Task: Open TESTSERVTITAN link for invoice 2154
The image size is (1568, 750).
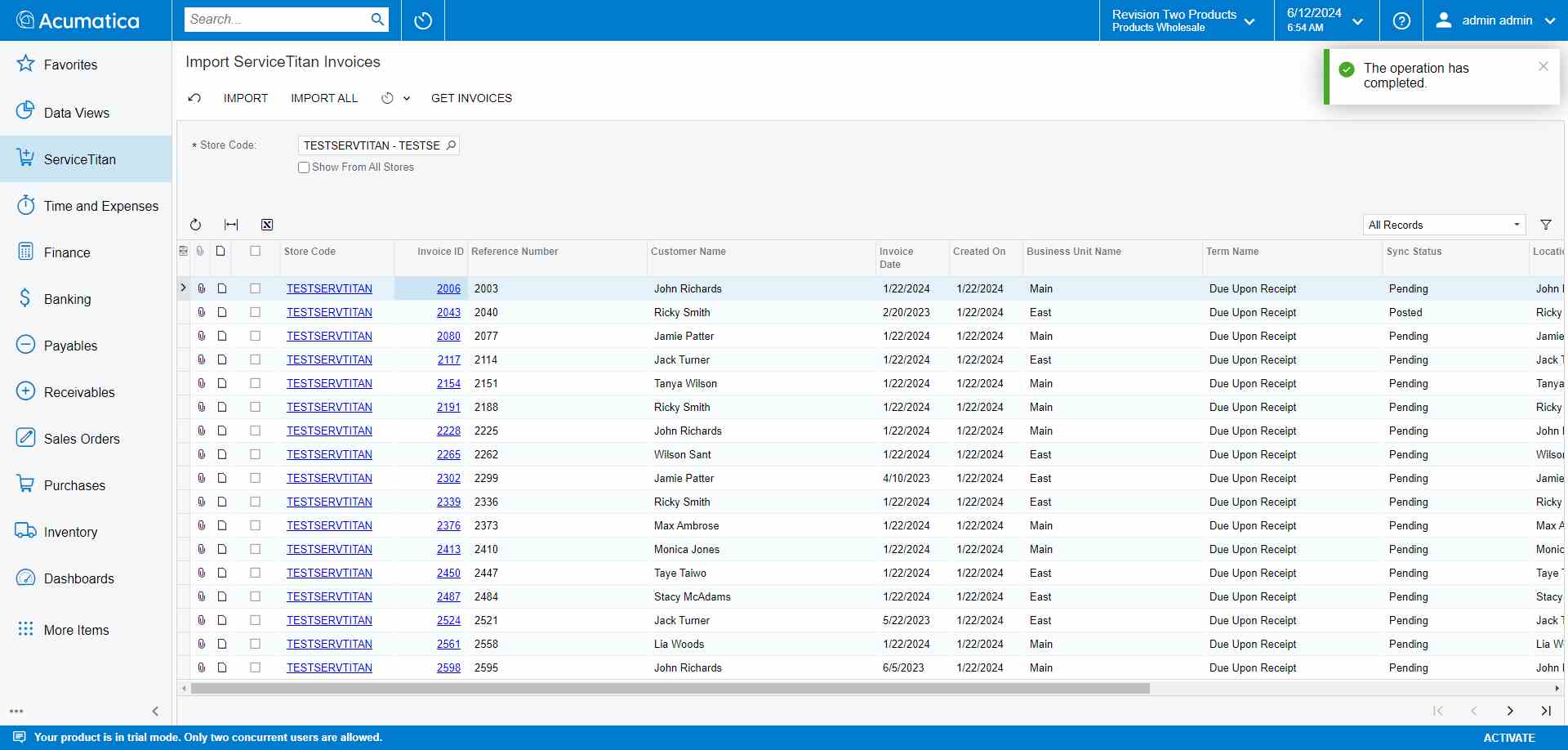Action: (x=329, y=383)
